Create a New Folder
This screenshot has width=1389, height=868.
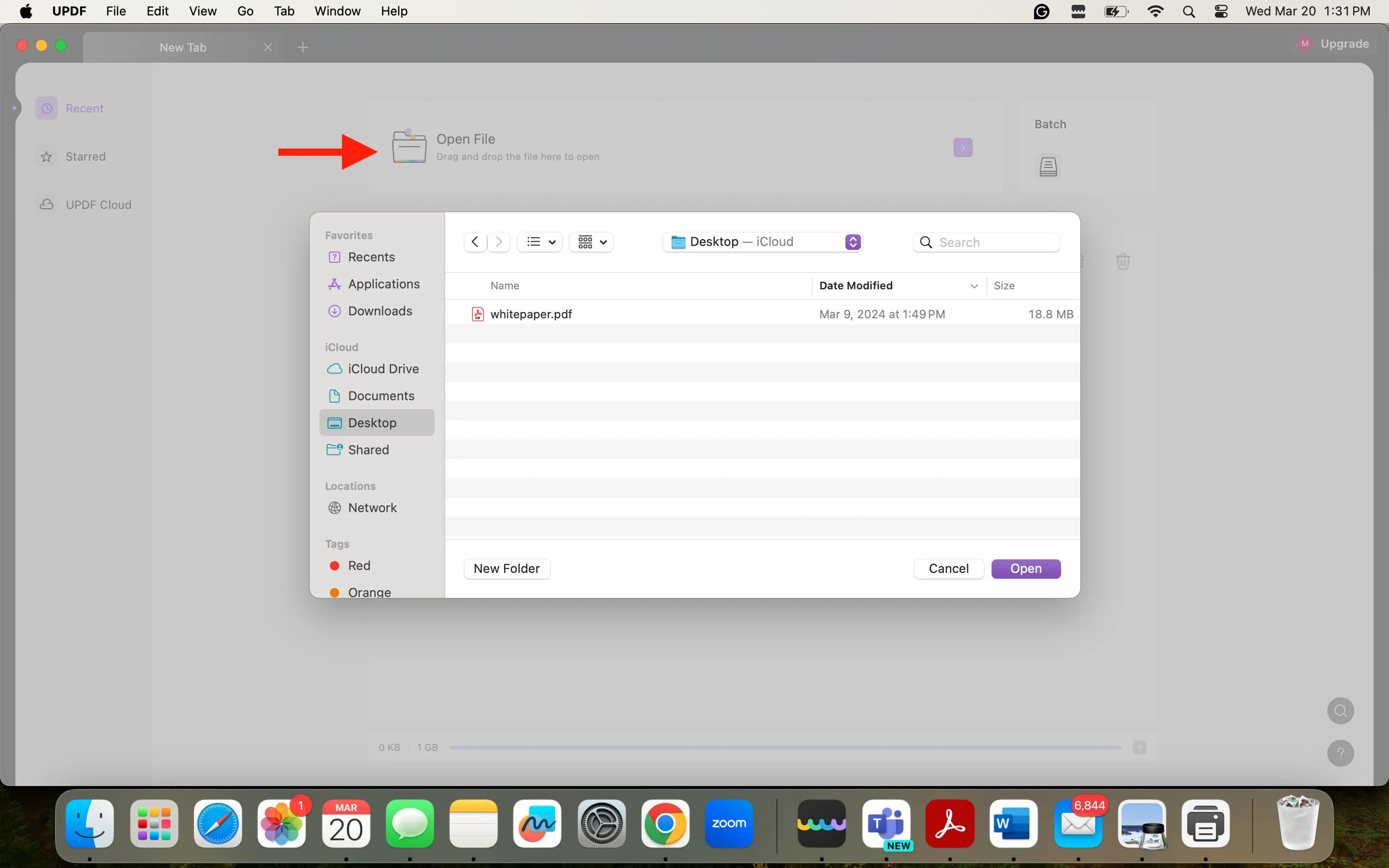point(506,569)
